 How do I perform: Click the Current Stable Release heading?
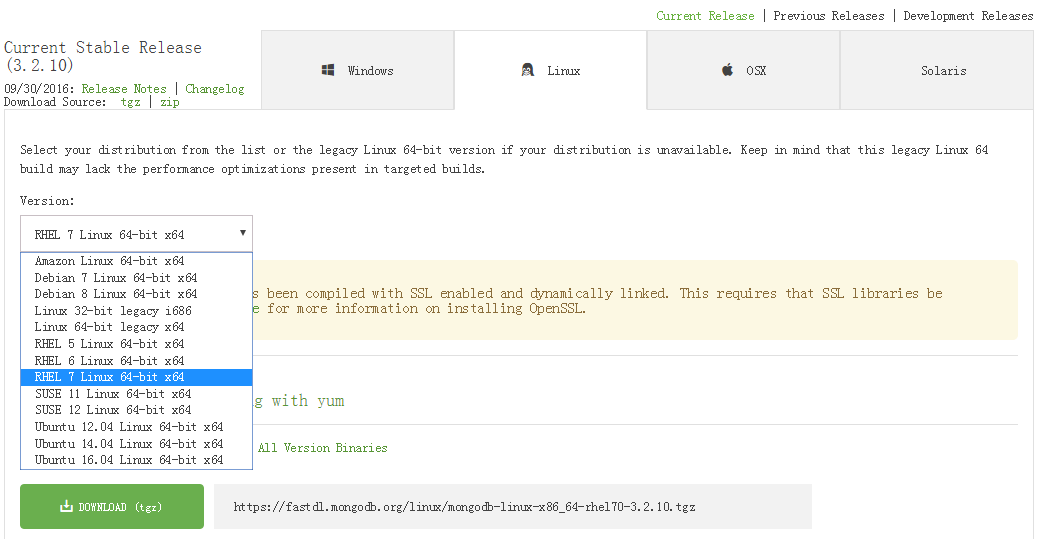(x=102, y=56)
